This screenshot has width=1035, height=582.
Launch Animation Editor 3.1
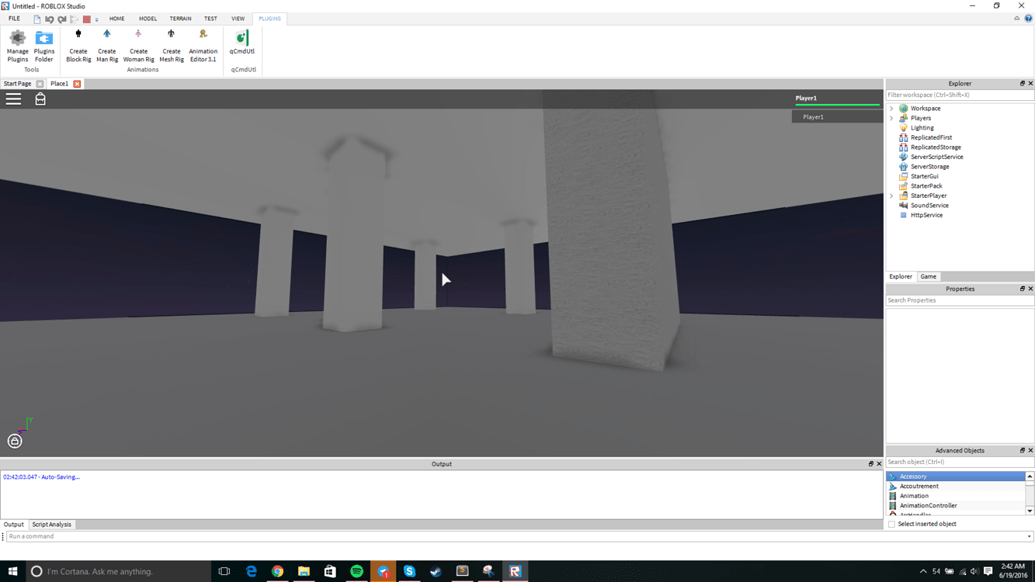point(203,42)
